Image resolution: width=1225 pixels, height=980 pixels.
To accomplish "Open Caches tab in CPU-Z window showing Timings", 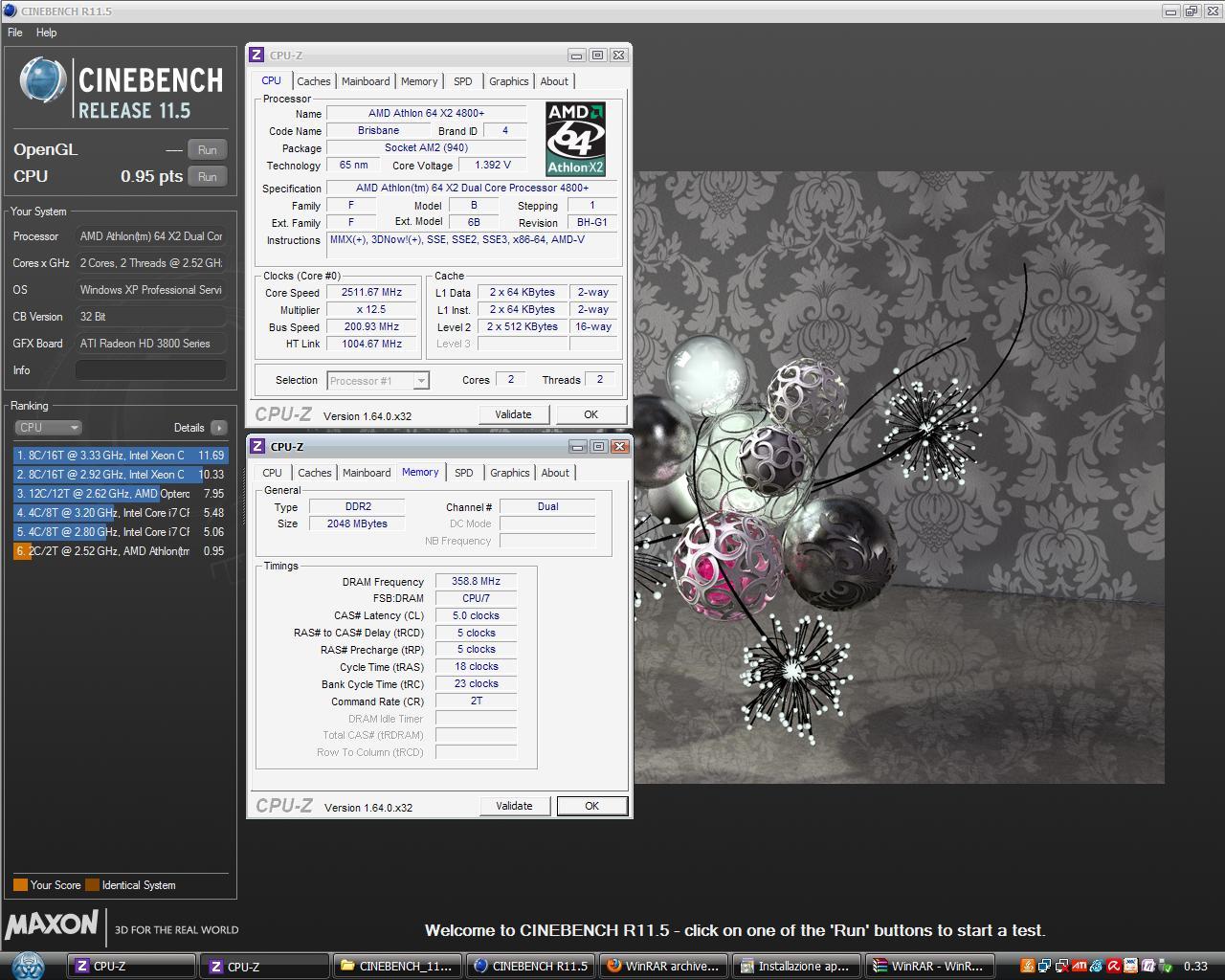I will 314,473.
